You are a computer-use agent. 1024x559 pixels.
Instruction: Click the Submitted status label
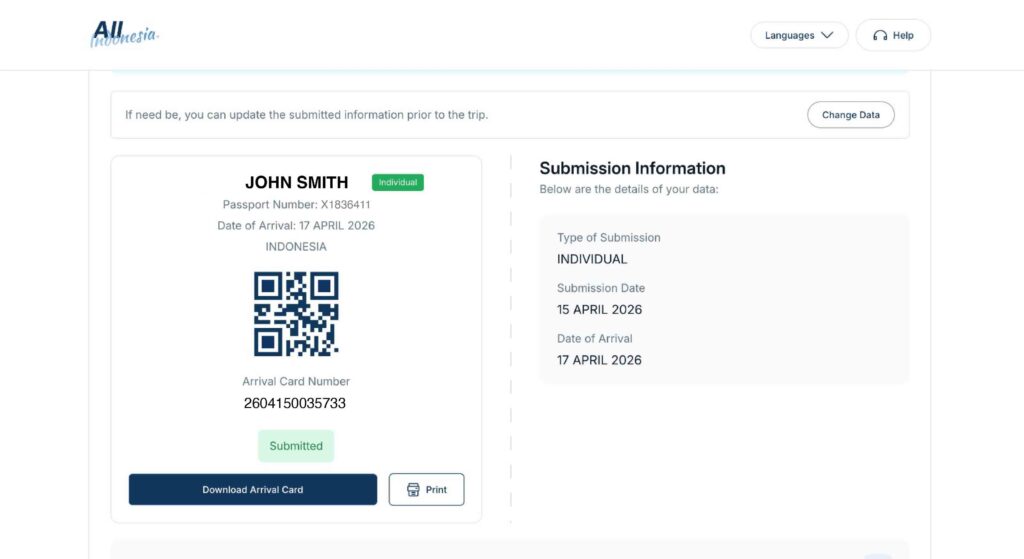[x=296, y=446]
